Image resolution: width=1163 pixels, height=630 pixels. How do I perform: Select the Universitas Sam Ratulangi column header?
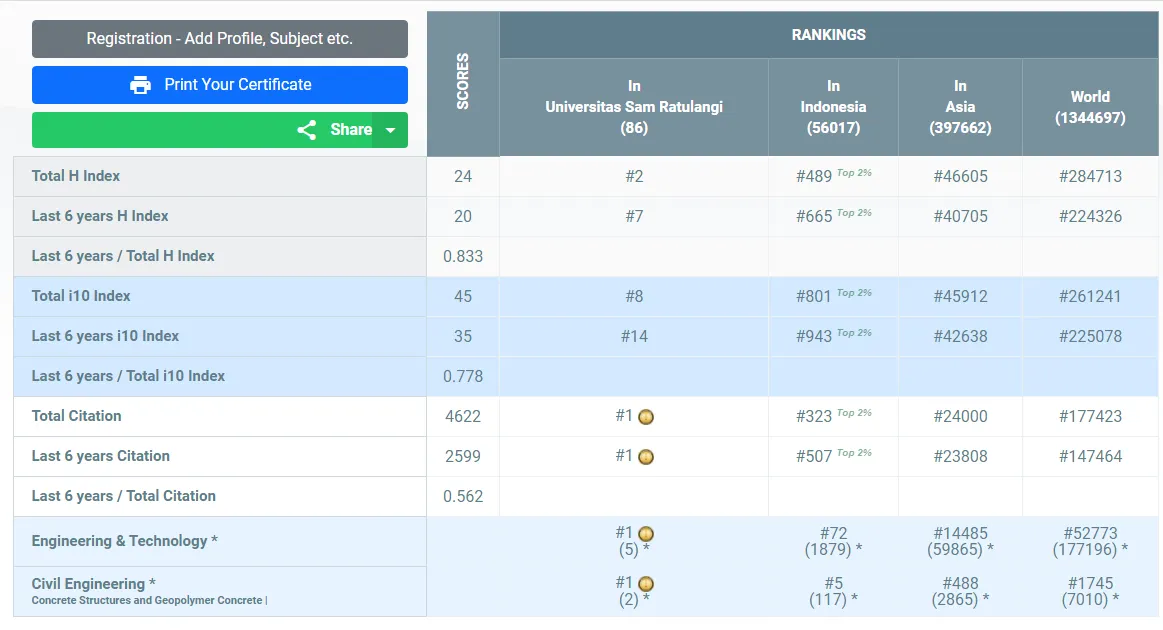point(634,107)
